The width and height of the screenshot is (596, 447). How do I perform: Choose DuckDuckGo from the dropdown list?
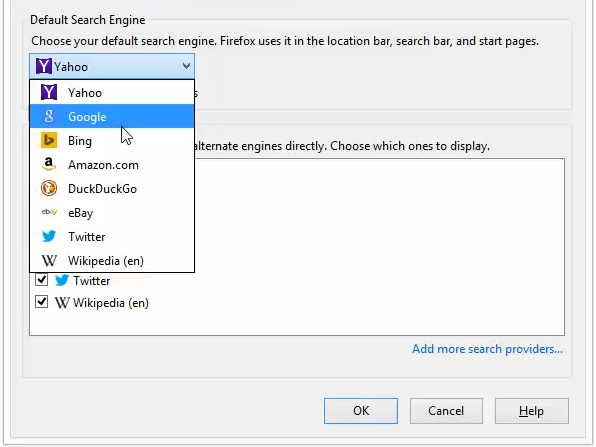click(112, 189)
